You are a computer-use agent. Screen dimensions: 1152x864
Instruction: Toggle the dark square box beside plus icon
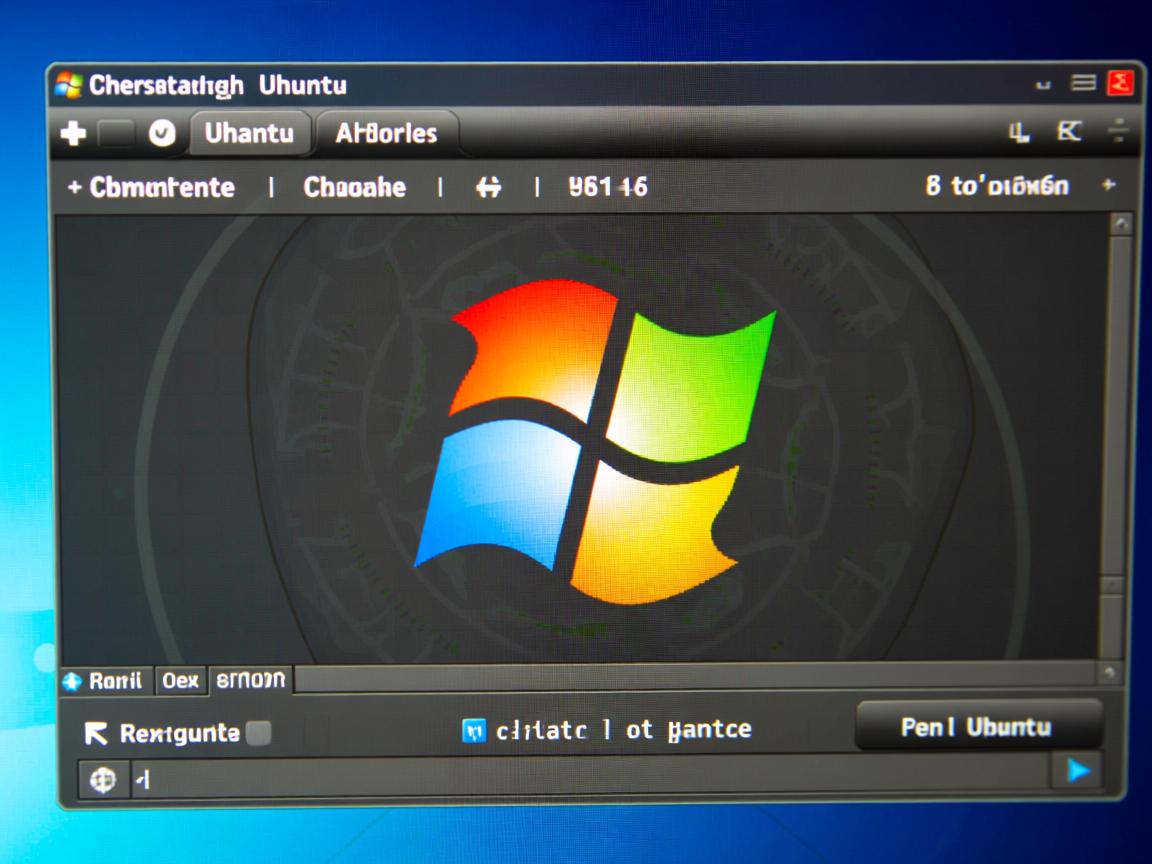click(x=116, y=134)
